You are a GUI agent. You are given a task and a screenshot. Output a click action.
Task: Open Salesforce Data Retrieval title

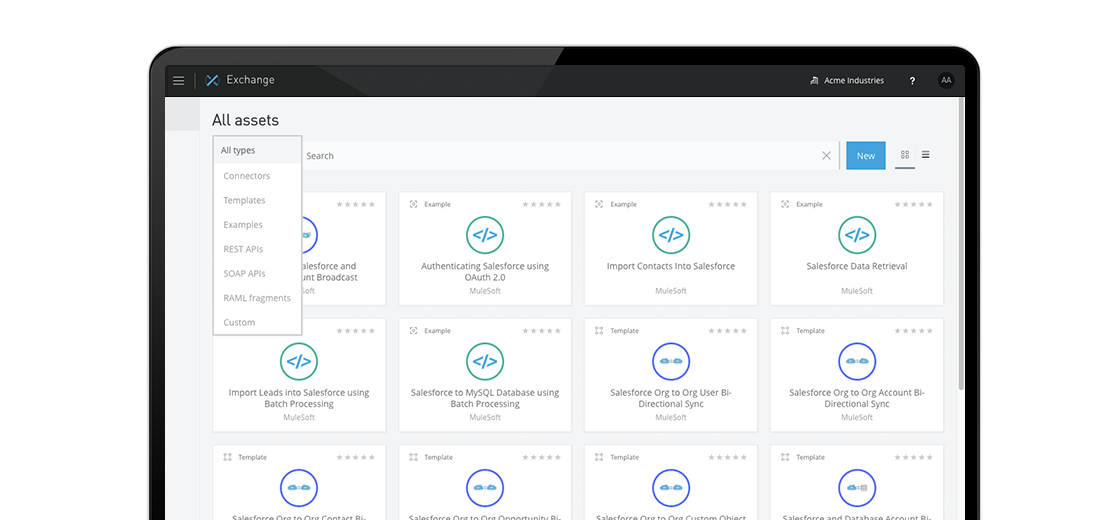[857, 266]
